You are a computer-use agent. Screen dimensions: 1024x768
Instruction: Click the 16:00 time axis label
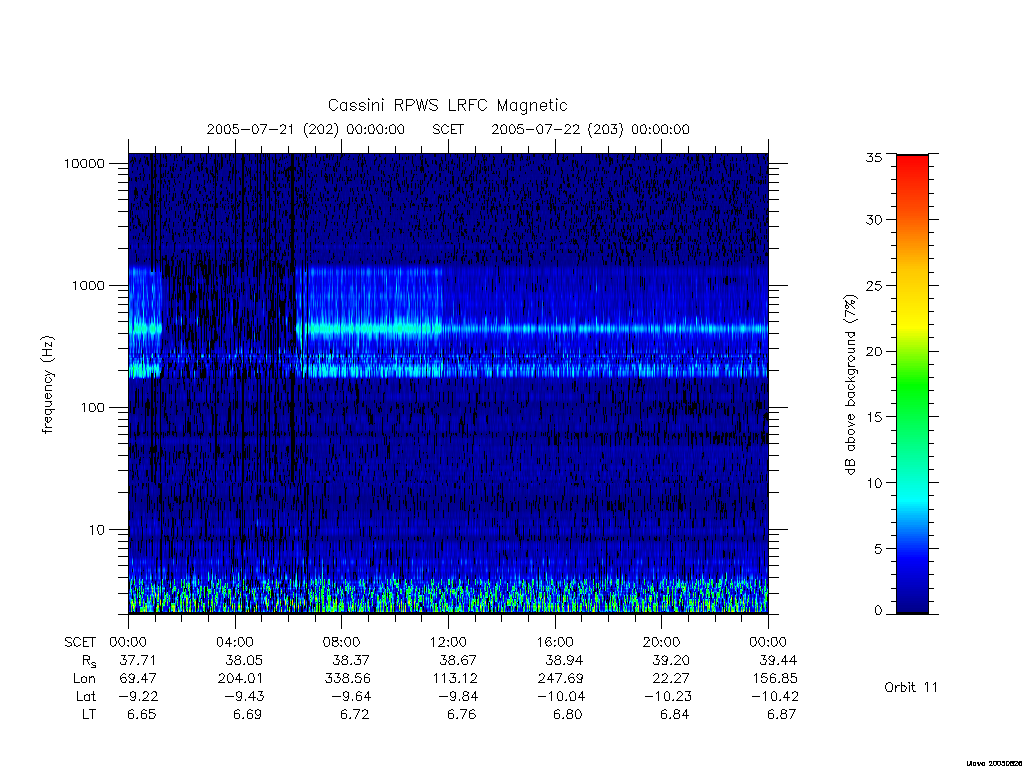pyautogui.click(x=555, y=643)
